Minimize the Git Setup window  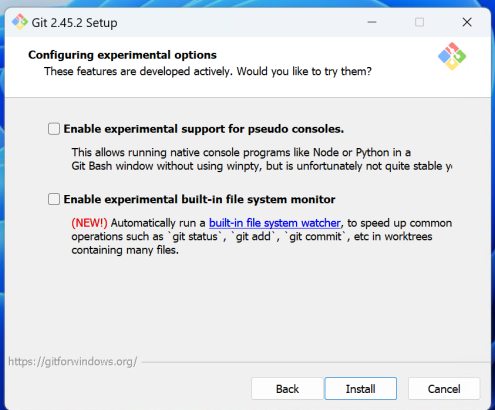point(372,22)
